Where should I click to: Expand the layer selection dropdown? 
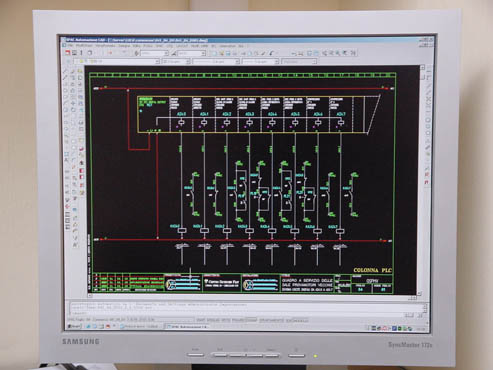click(157, 61)
